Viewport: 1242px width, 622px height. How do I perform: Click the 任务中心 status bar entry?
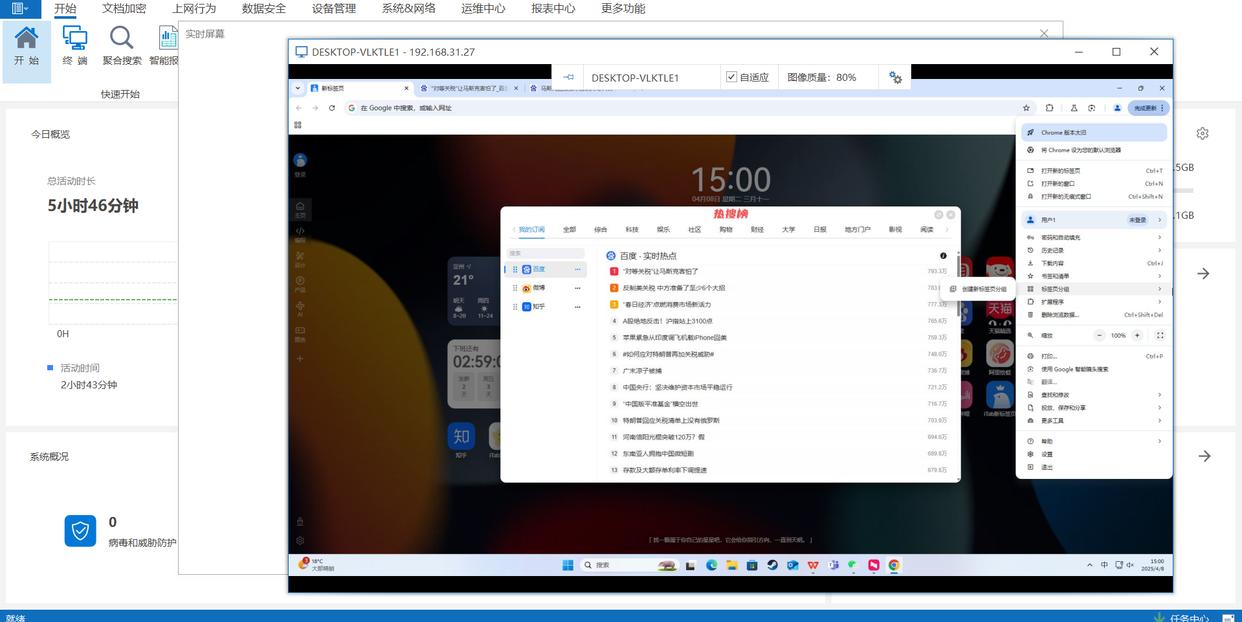tap(1180, 617)
